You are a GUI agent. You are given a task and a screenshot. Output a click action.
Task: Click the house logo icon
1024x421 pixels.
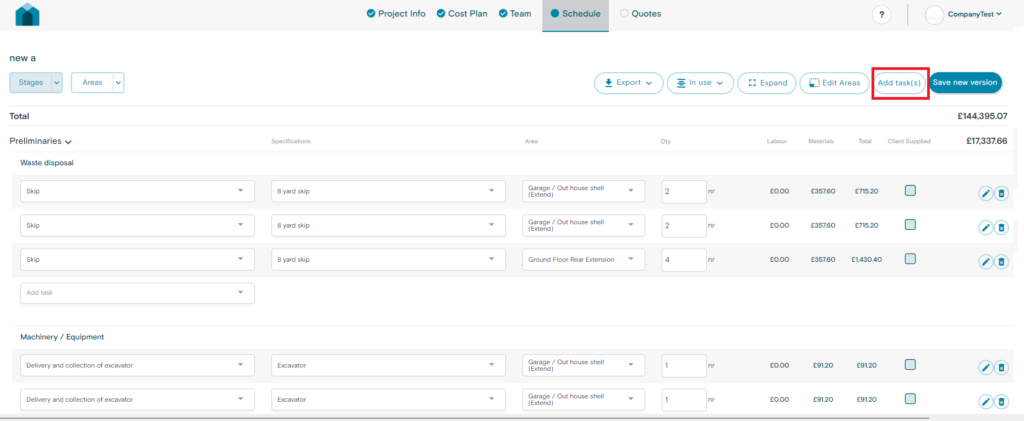click(27, 14)
